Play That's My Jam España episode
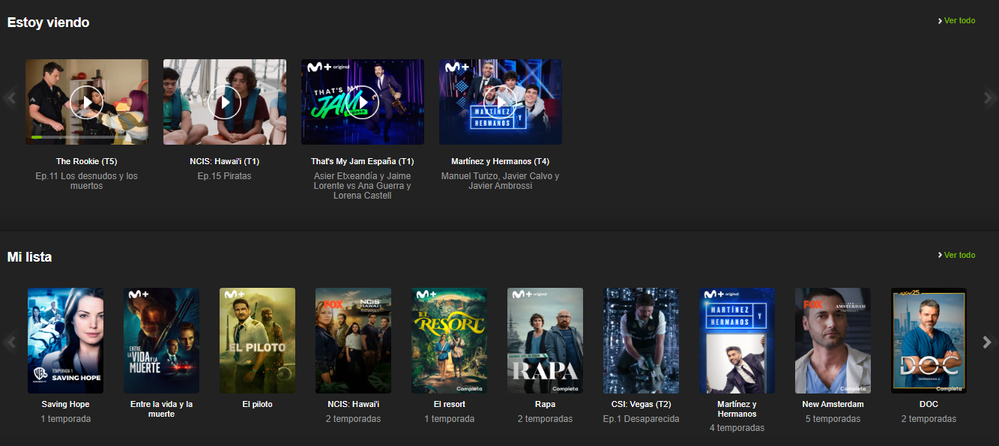Screen dimensions: 999x446 [363, 102]
